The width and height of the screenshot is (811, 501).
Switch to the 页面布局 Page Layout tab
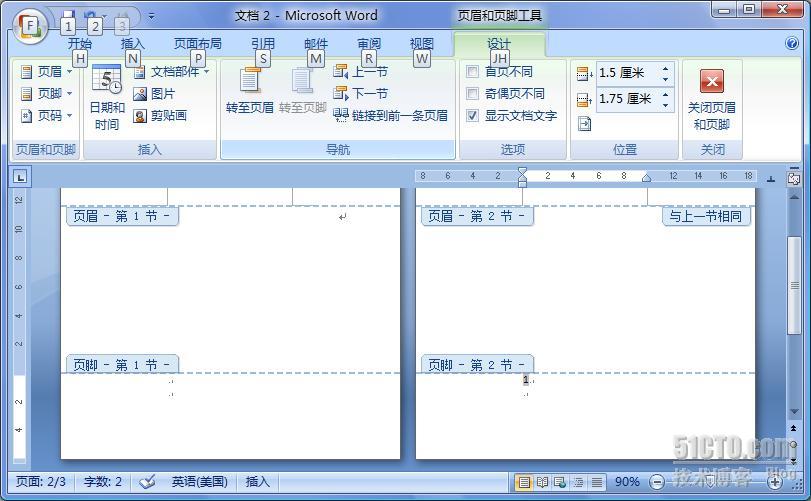198,44
